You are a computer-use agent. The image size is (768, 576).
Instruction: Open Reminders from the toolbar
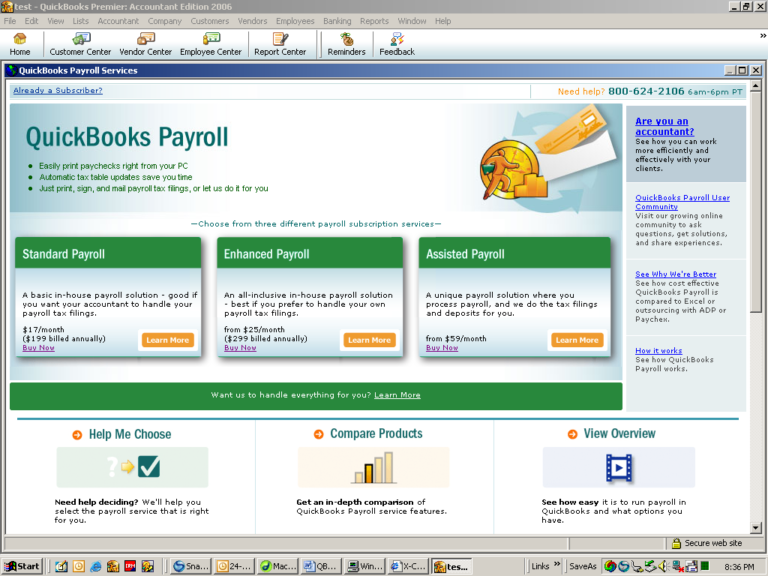[x=346, y=44]
